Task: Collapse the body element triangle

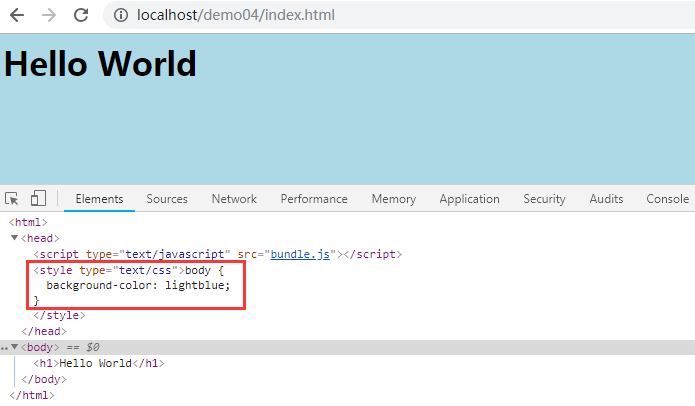Action: pos(14,347)
